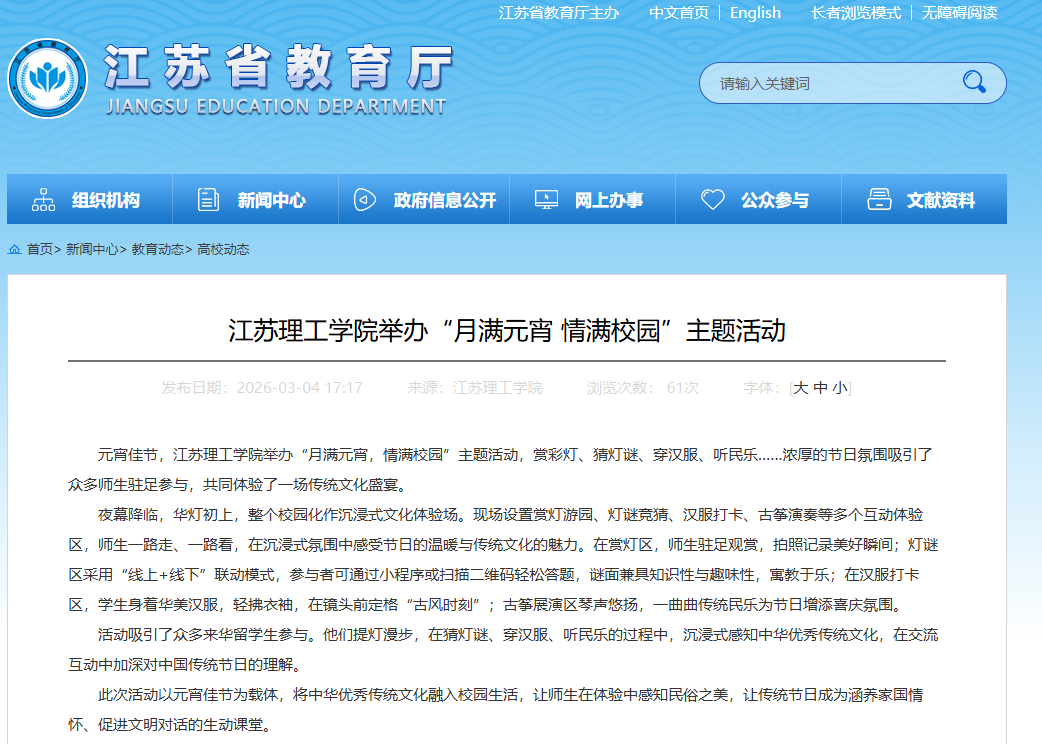Click the 文献资料 printer icon

(x=879, y=200)
